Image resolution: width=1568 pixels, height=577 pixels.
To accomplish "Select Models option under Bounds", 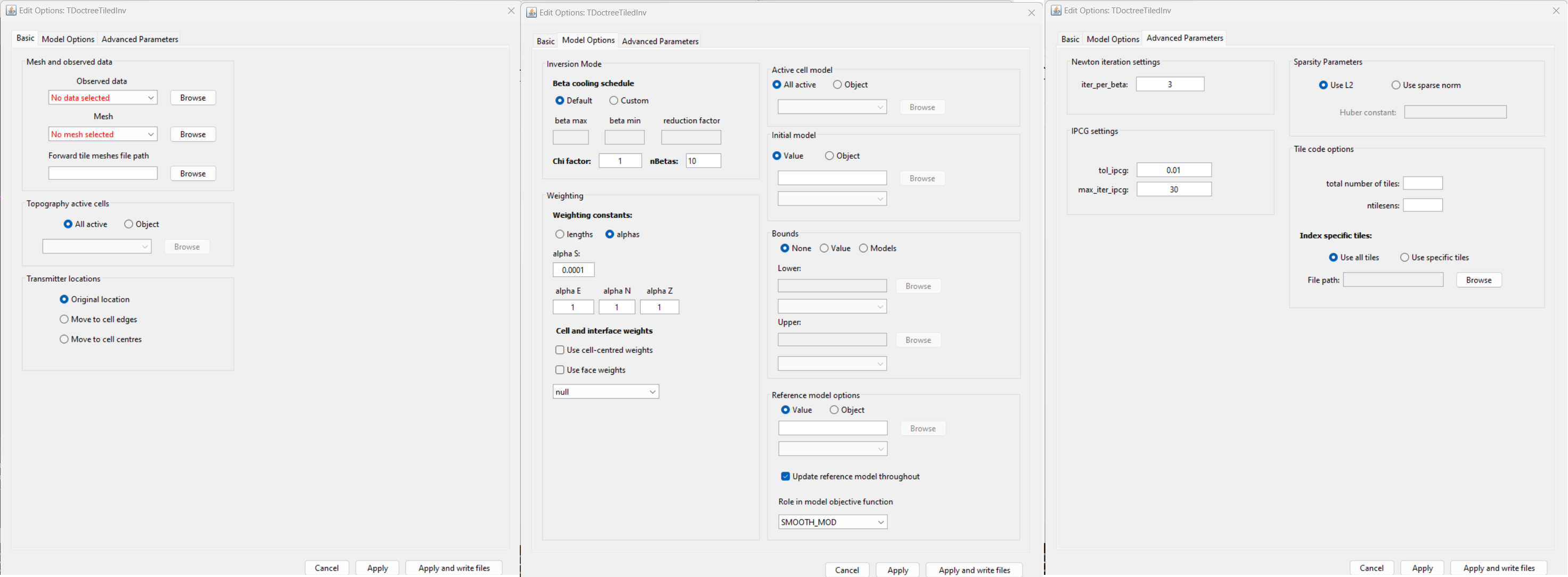I will 878,249.
